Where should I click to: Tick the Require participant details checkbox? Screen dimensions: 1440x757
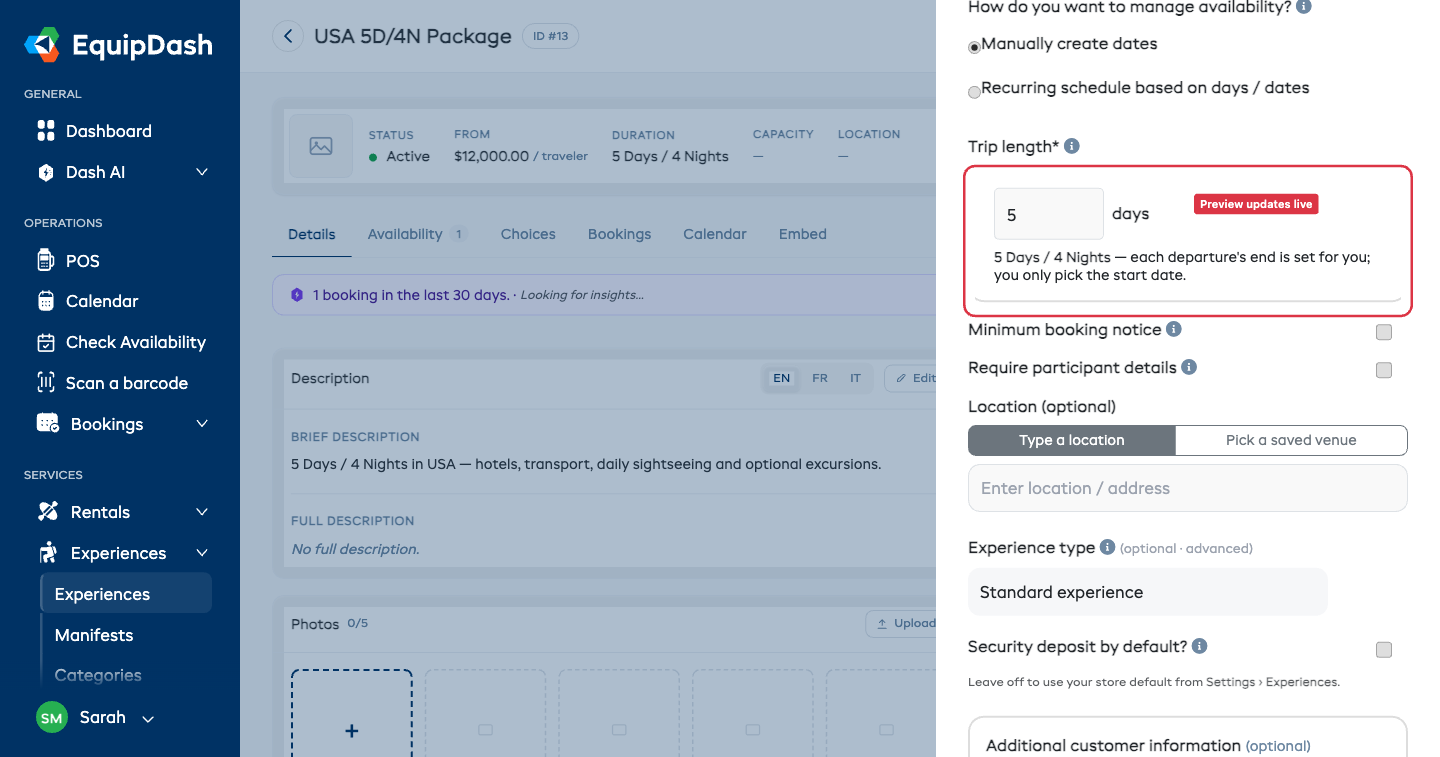click(x=1384, y=370)
